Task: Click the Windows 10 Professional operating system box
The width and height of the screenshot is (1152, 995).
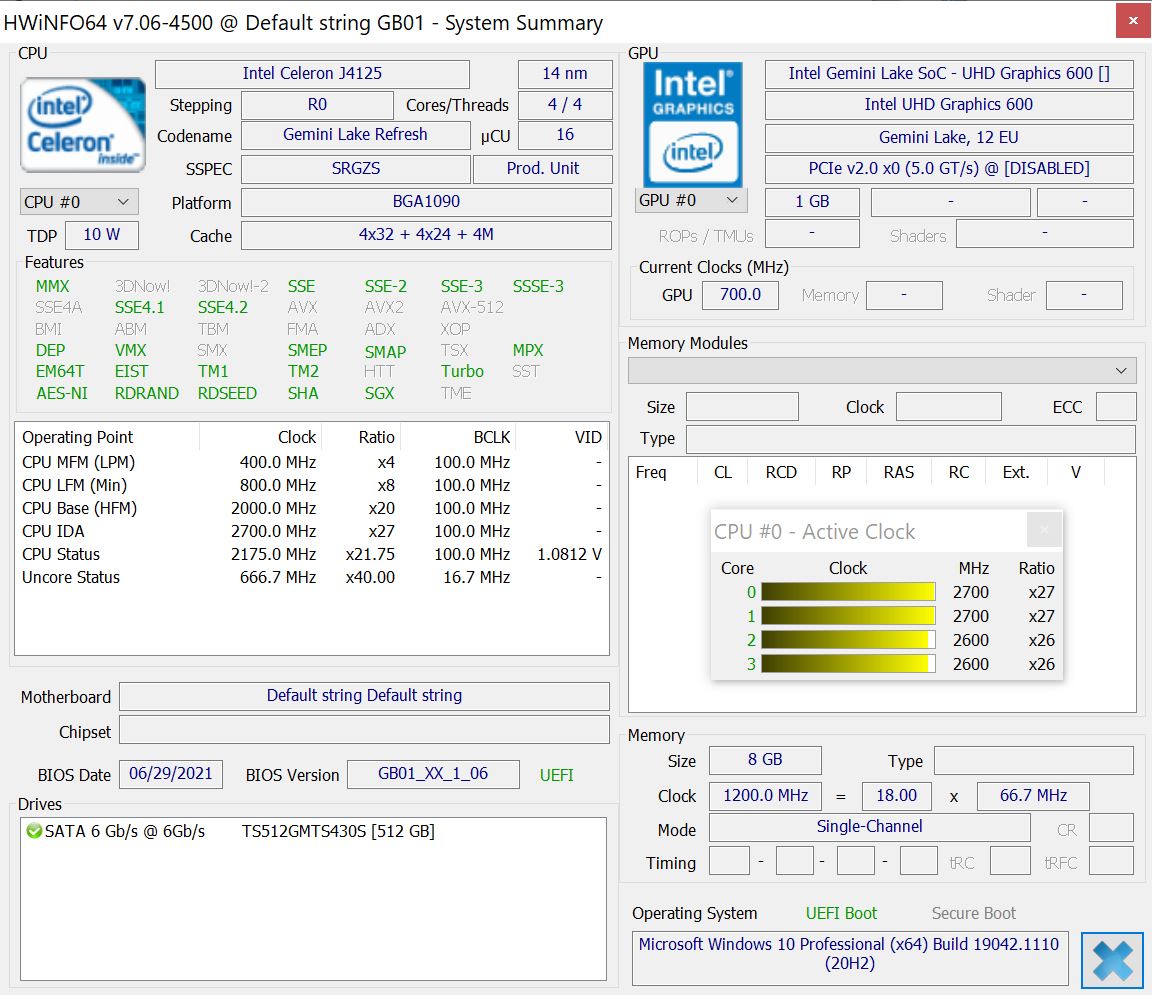Action: (x=849, y=953)
